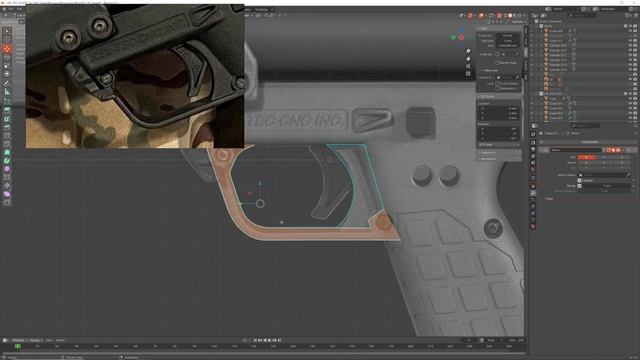Viewport: 640px width, 360px height.
Task: Open the viewport shading options dropdown arrow
Action: pos(524,16)
